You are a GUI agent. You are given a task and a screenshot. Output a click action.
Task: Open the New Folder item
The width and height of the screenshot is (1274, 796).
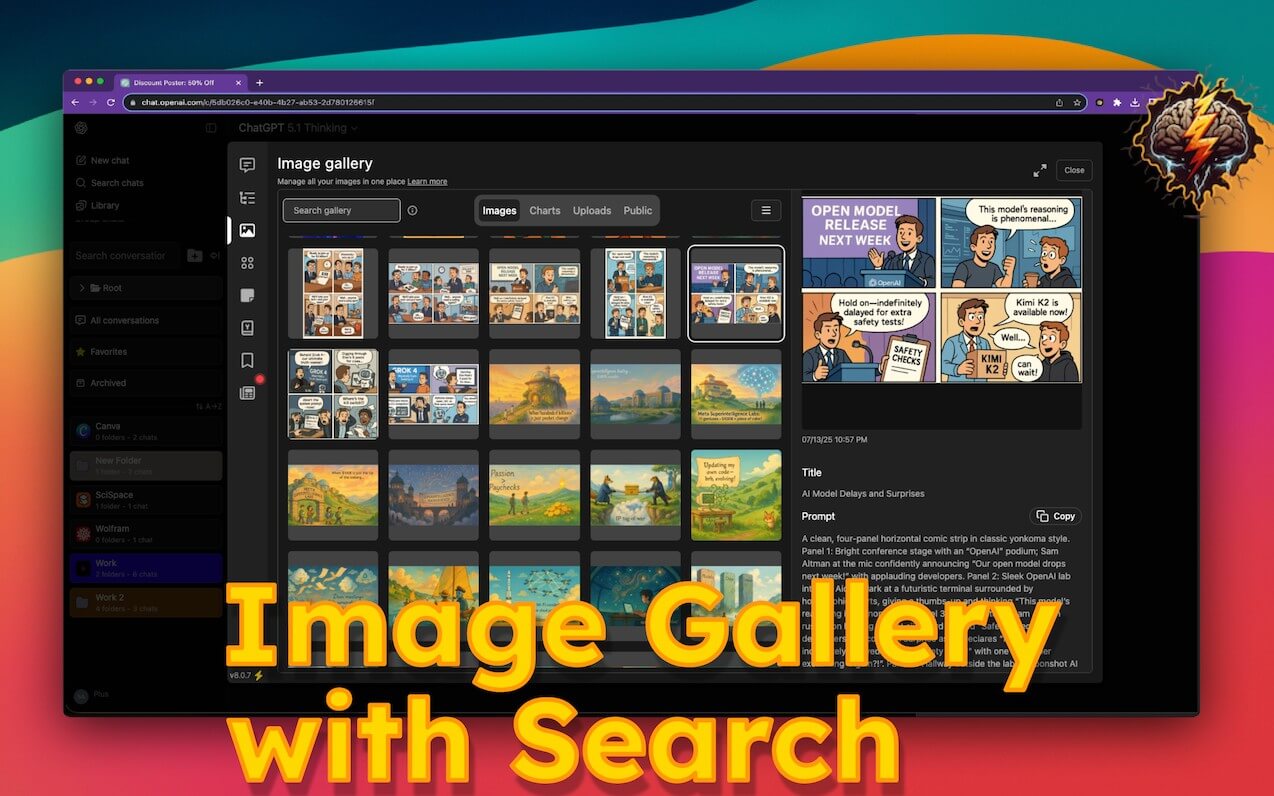tap(146, 465)
